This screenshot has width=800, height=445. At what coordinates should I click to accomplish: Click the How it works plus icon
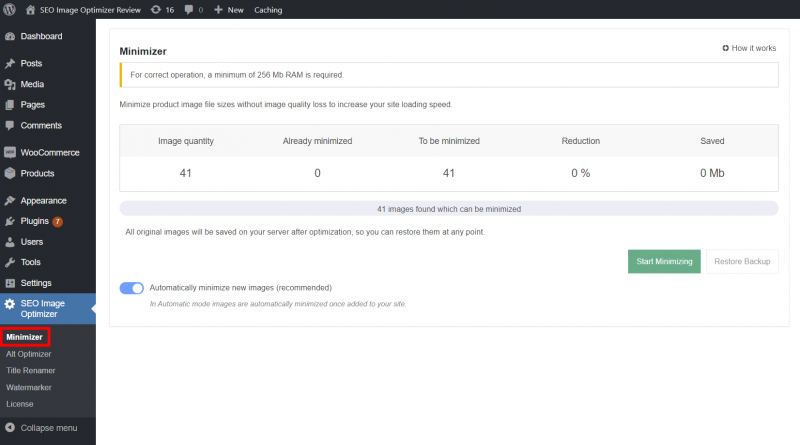(726, 48)
